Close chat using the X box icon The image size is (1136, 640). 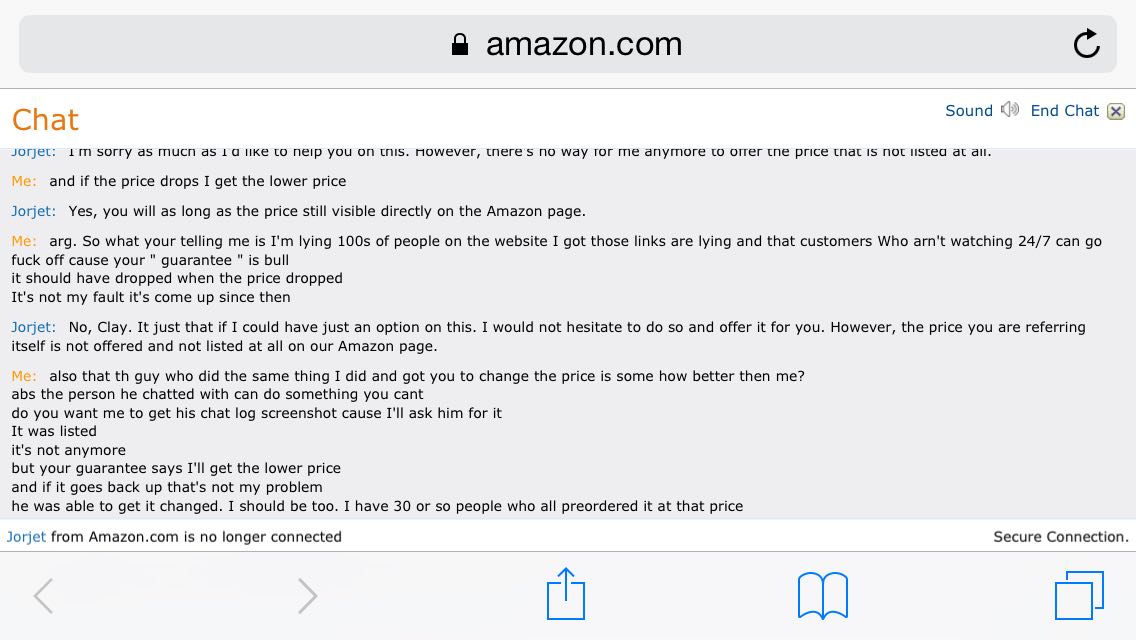click(1116, 112)
